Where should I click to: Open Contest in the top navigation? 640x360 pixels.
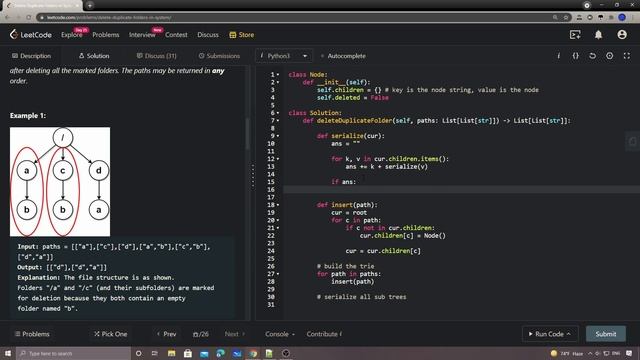pyautogui.click(x=176, y=35)
